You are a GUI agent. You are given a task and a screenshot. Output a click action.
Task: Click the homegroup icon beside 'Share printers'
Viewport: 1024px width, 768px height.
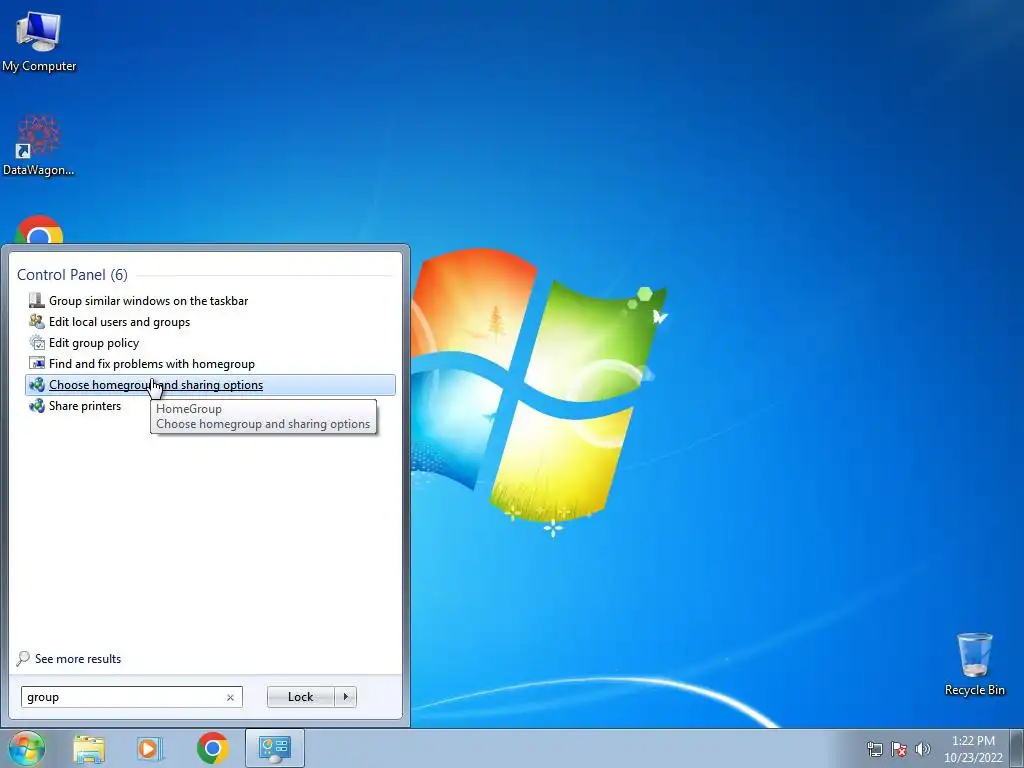pyautogui.click(x=37, y=406)
